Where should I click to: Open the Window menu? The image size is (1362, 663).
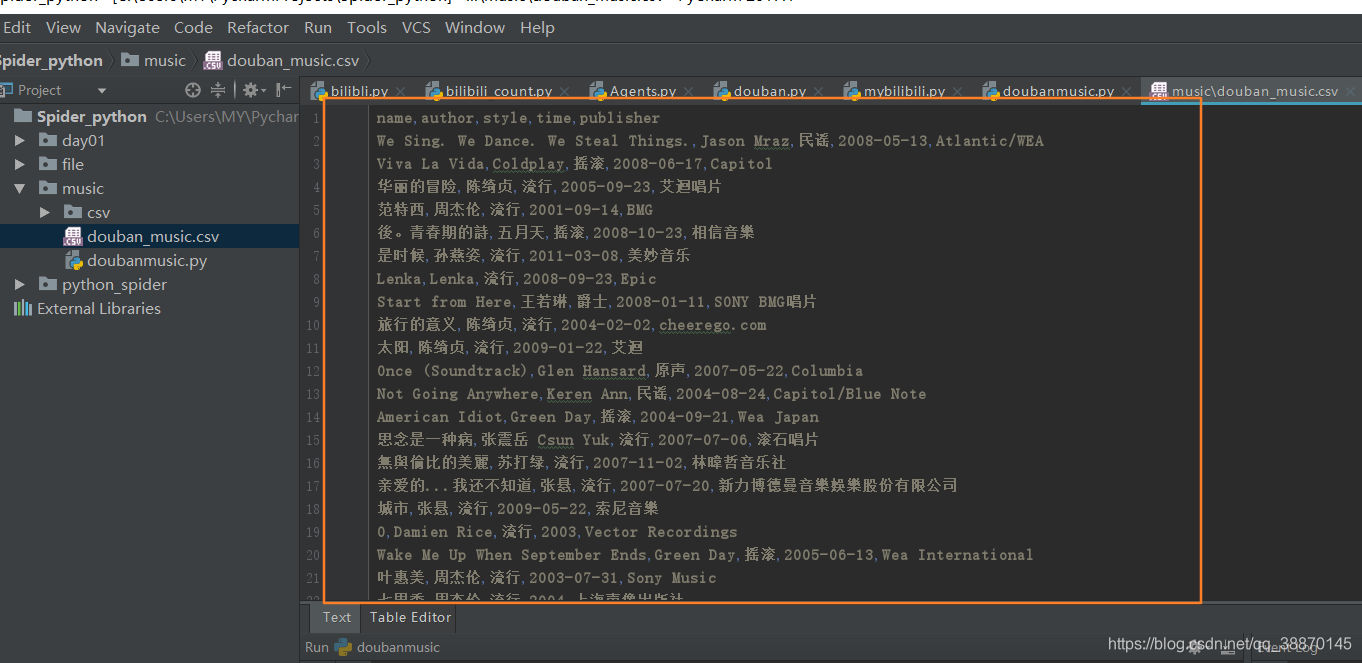(475, 27)
